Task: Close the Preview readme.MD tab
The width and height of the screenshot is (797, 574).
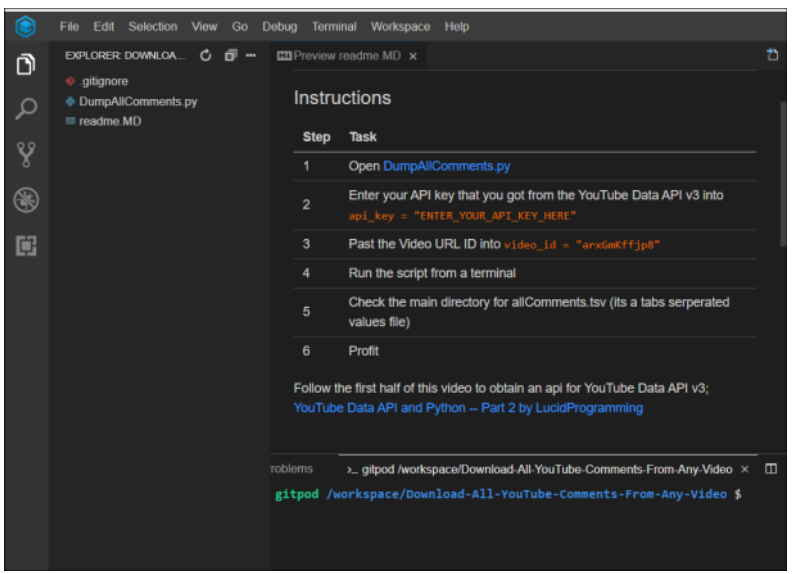Action: click(413, 56)
